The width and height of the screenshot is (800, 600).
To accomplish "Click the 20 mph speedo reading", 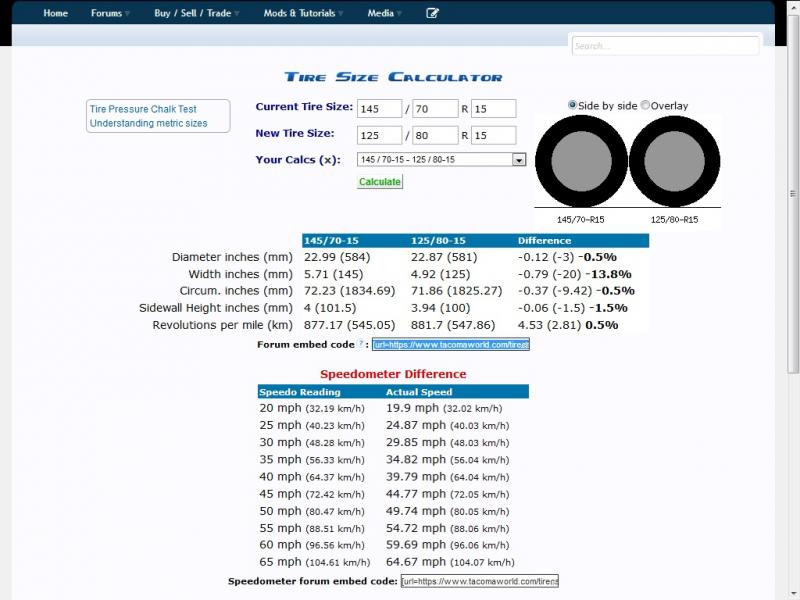I will (x=312, y=408).
